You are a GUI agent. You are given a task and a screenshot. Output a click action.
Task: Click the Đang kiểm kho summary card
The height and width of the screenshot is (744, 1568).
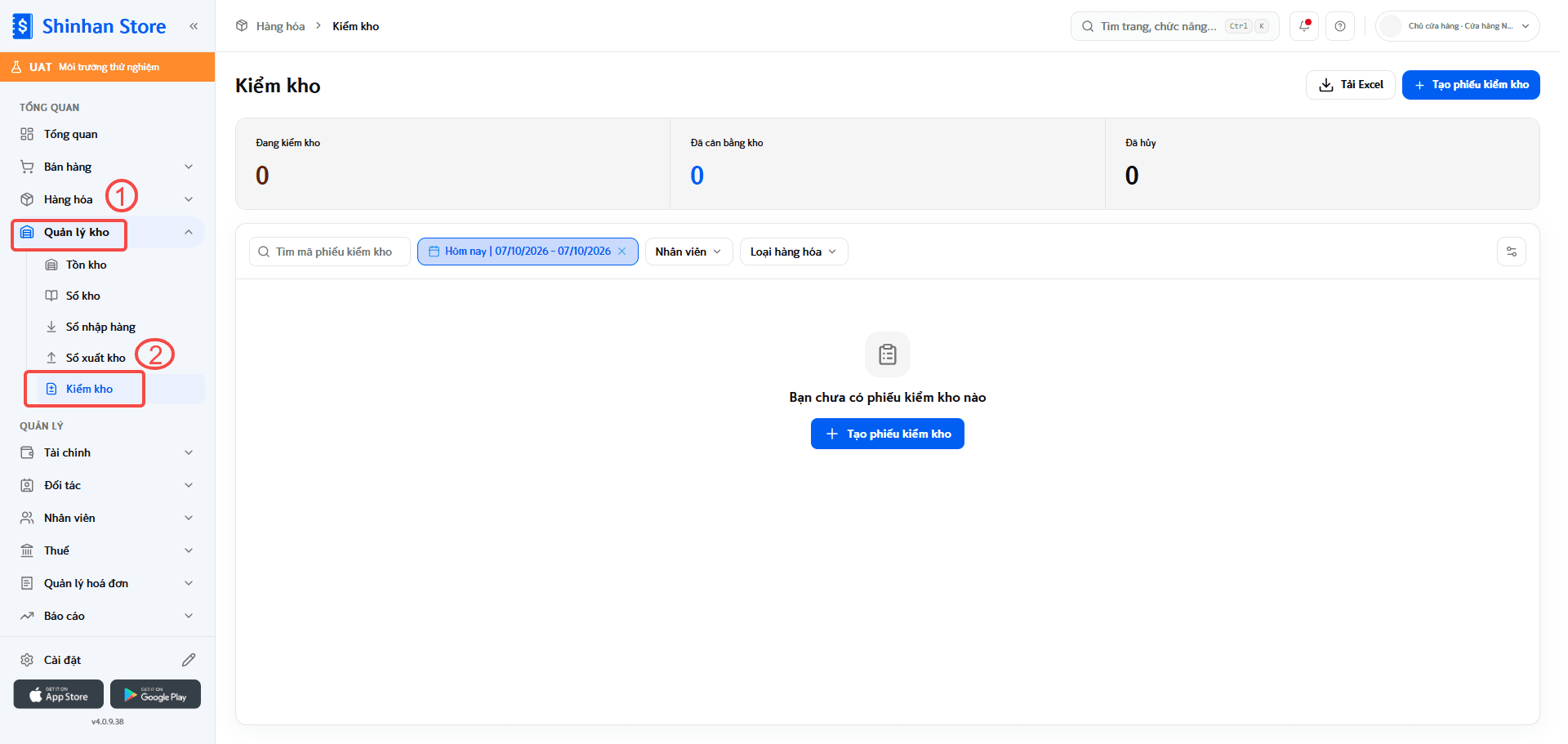(x=453, y=163)
